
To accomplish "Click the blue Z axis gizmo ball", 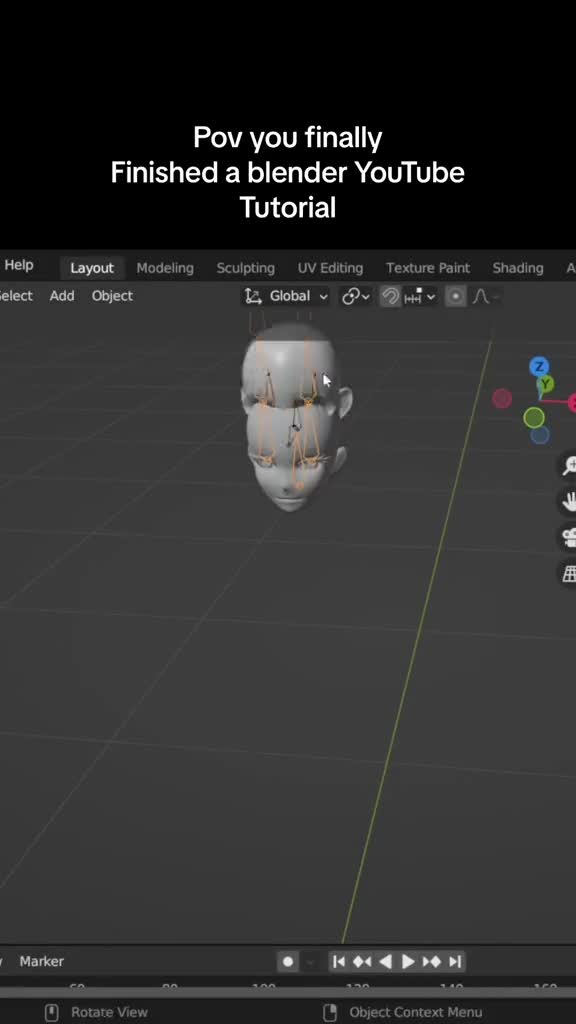I will pos(539,366).
